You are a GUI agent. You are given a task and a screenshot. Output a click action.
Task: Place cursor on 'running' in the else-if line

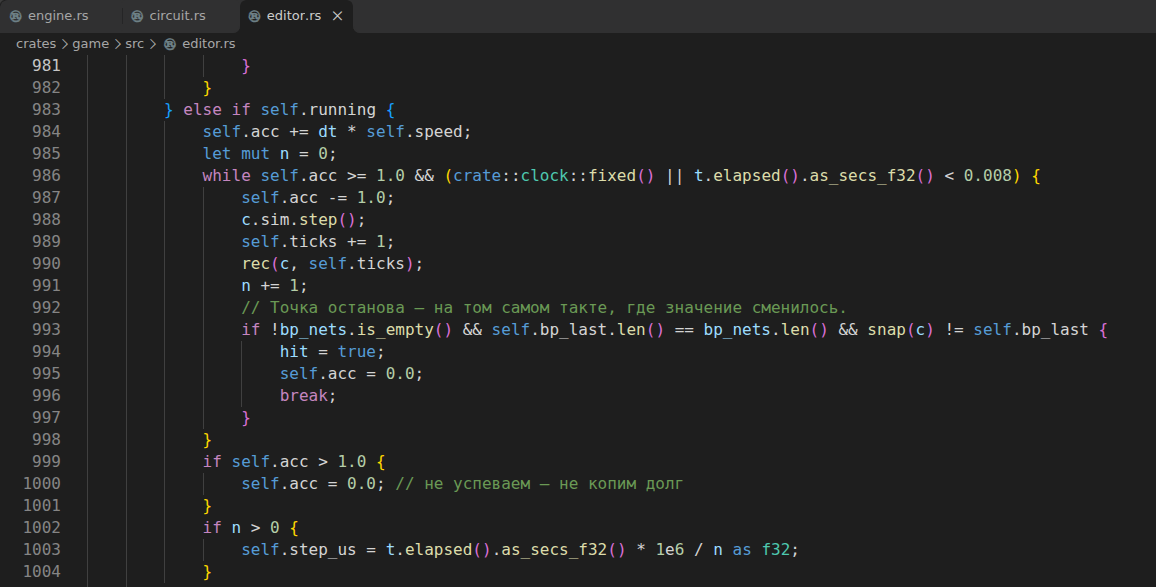pyautogui.click(x=342, y=110)
